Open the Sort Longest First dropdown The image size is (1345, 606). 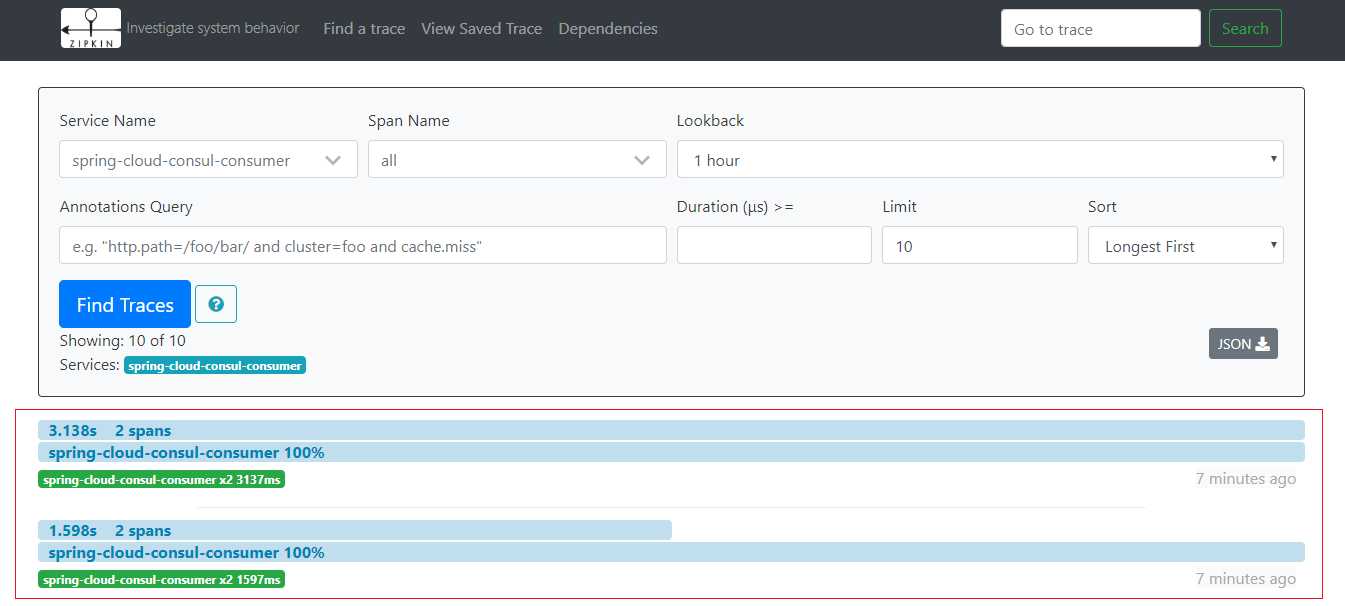click(x=1186, y=246)
